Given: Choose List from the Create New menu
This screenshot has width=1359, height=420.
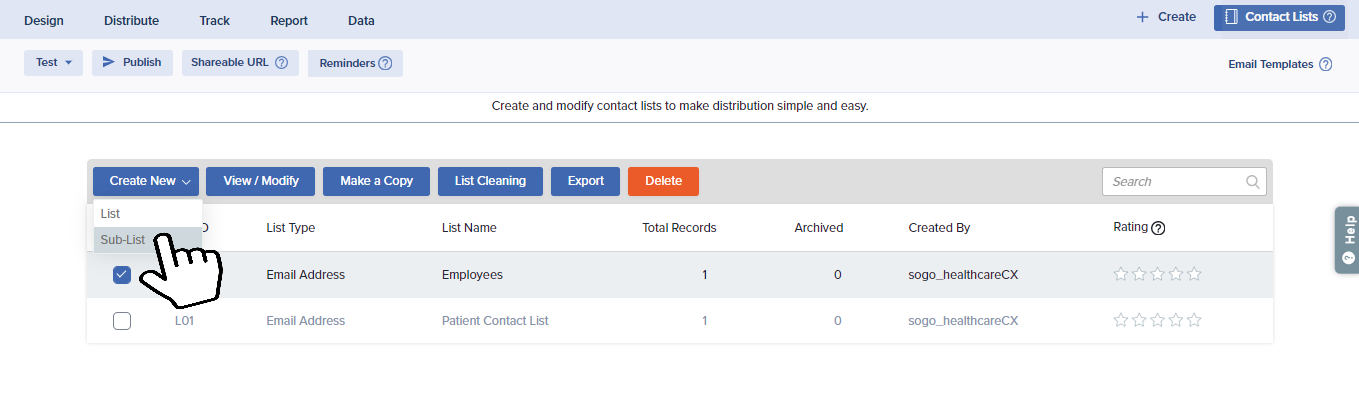Looking at the screenshot, I should pyautogui.click(x=111, y=214).
